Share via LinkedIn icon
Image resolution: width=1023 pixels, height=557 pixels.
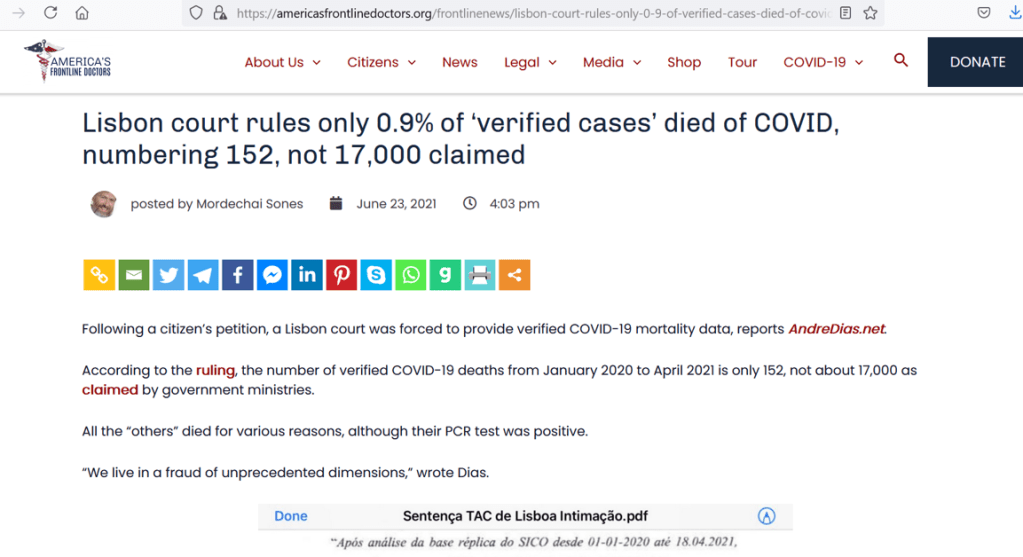[307, 275]
